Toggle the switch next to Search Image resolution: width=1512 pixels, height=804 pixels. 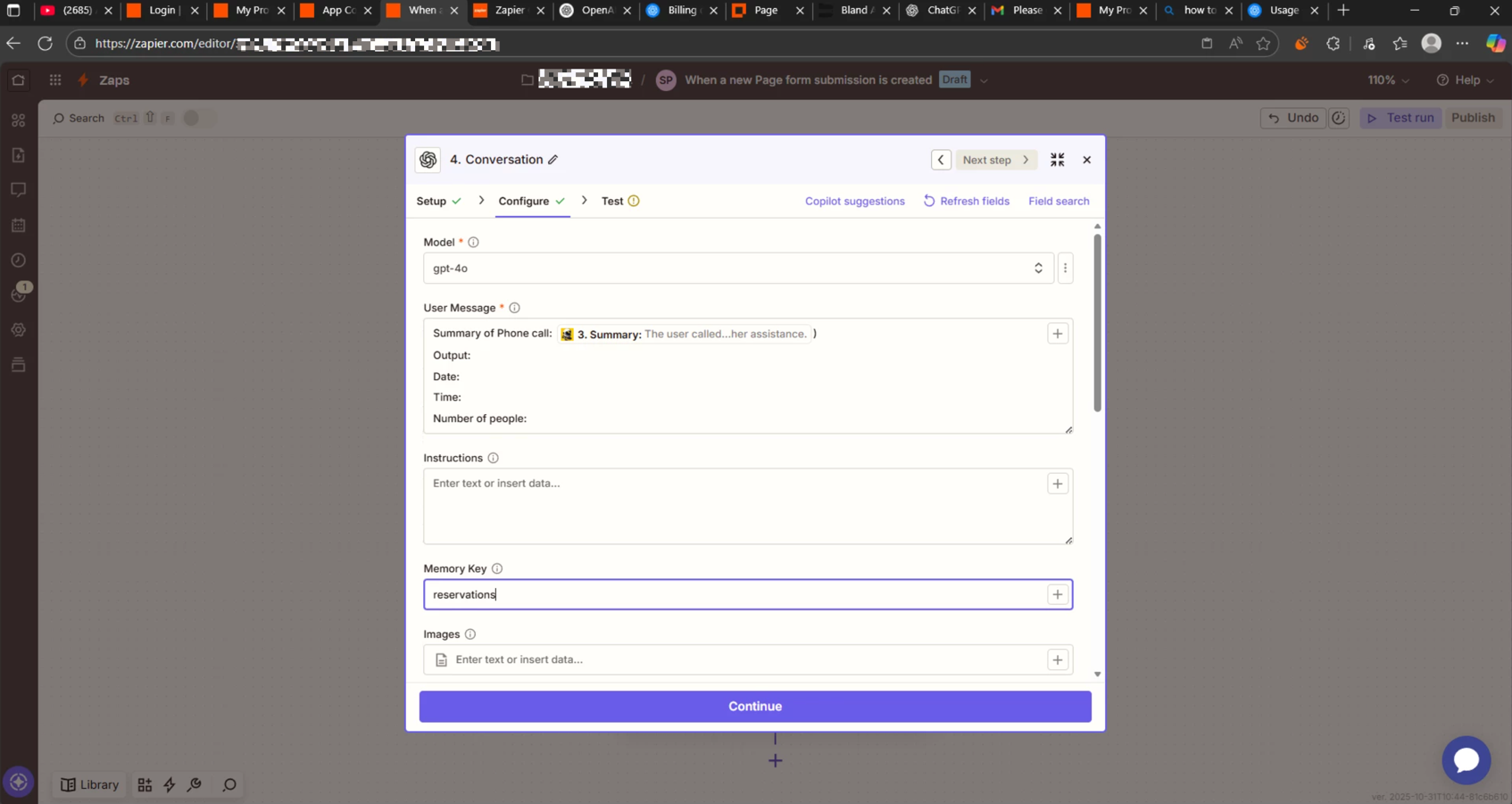point(196,118)
